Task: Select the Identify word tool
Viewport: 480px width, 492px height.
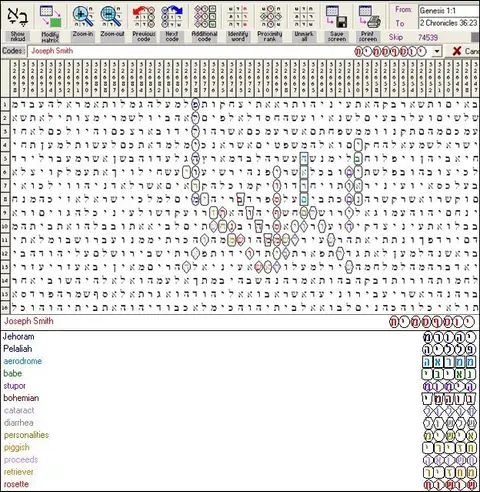Action: pos(238,17)
